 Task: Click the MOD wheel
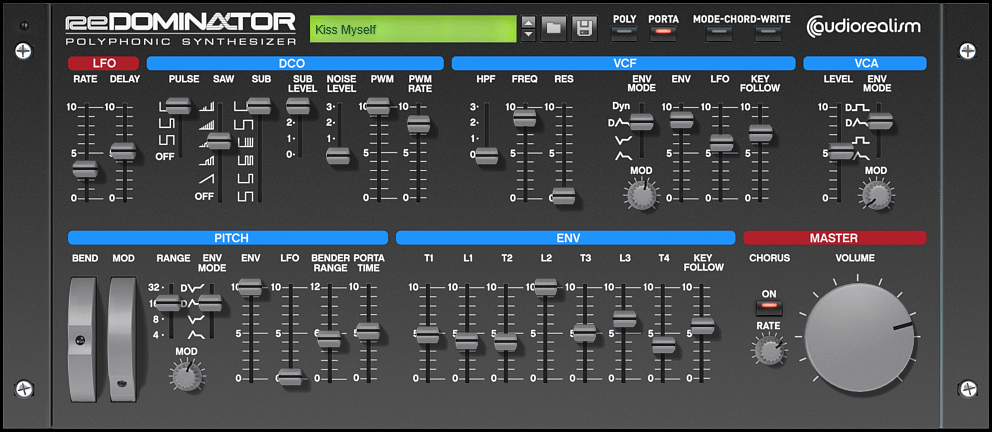123,338
